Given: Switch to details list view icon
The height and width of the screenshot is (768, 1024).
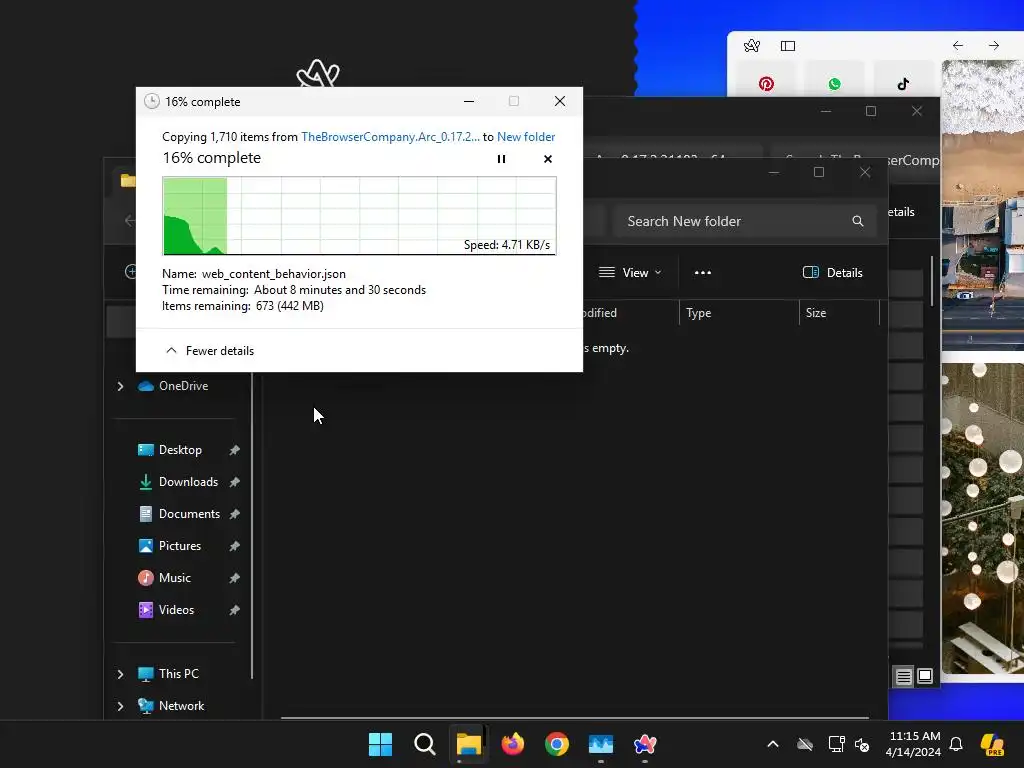Looking at the screenshot, I should point(903,677).
